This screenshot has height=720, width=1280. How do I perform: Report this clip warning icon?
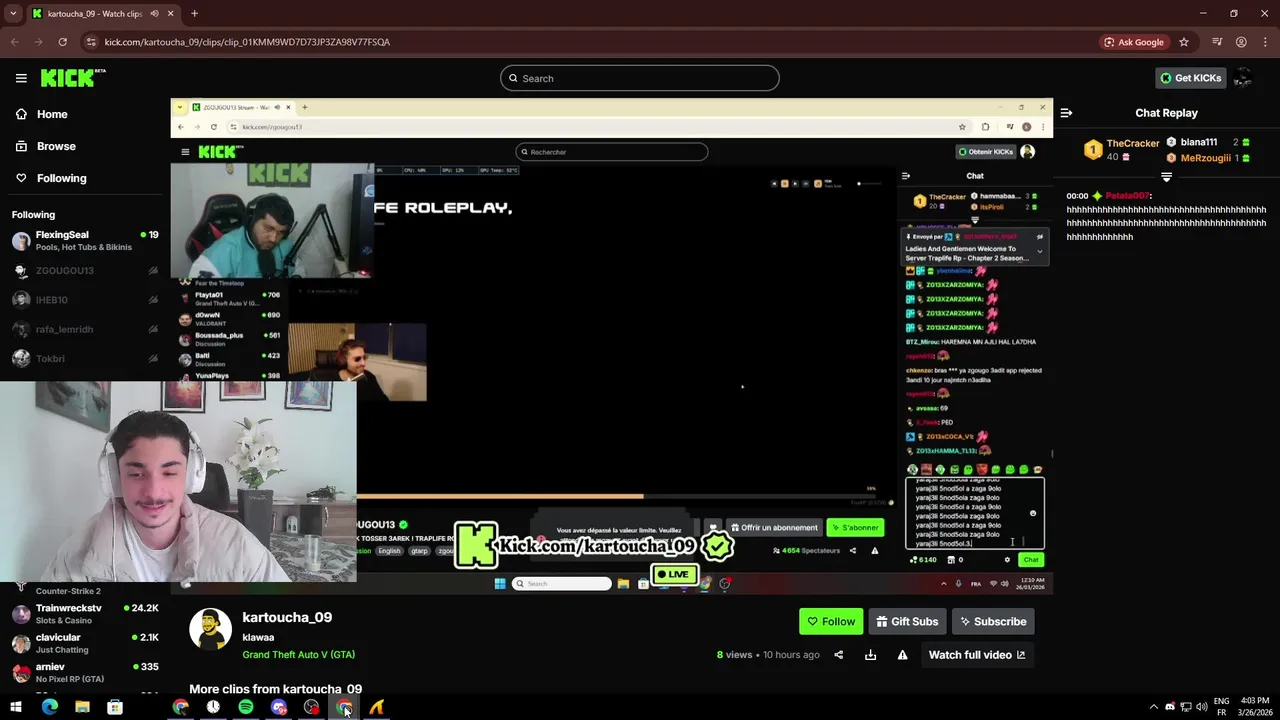902,655
